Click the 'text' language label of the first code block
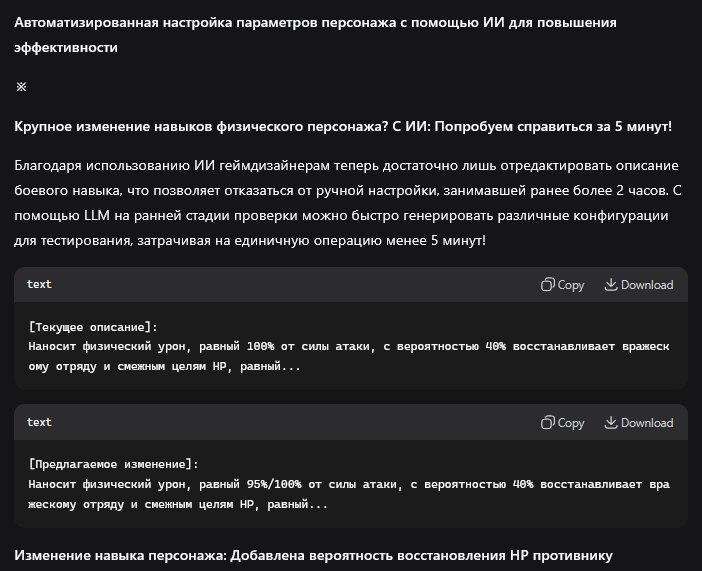702x571 pixels. click(x=39, y=284)
